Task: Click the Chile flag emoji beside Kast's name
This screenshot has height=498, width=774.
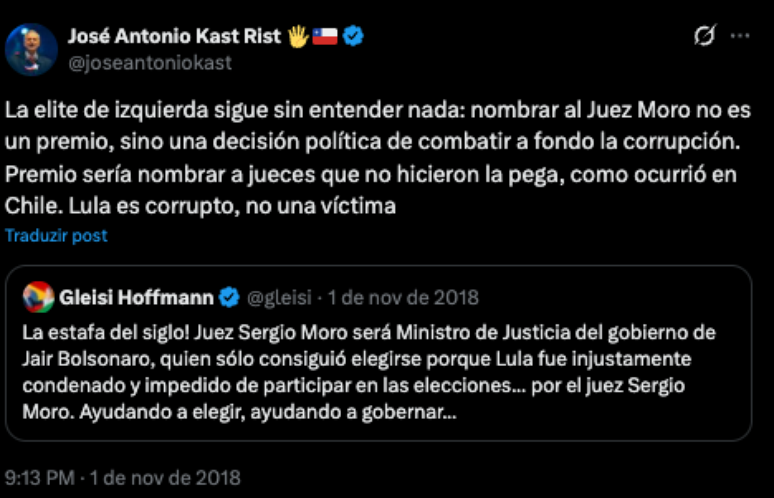Action: pyautogui.click(x=324, y=36)
